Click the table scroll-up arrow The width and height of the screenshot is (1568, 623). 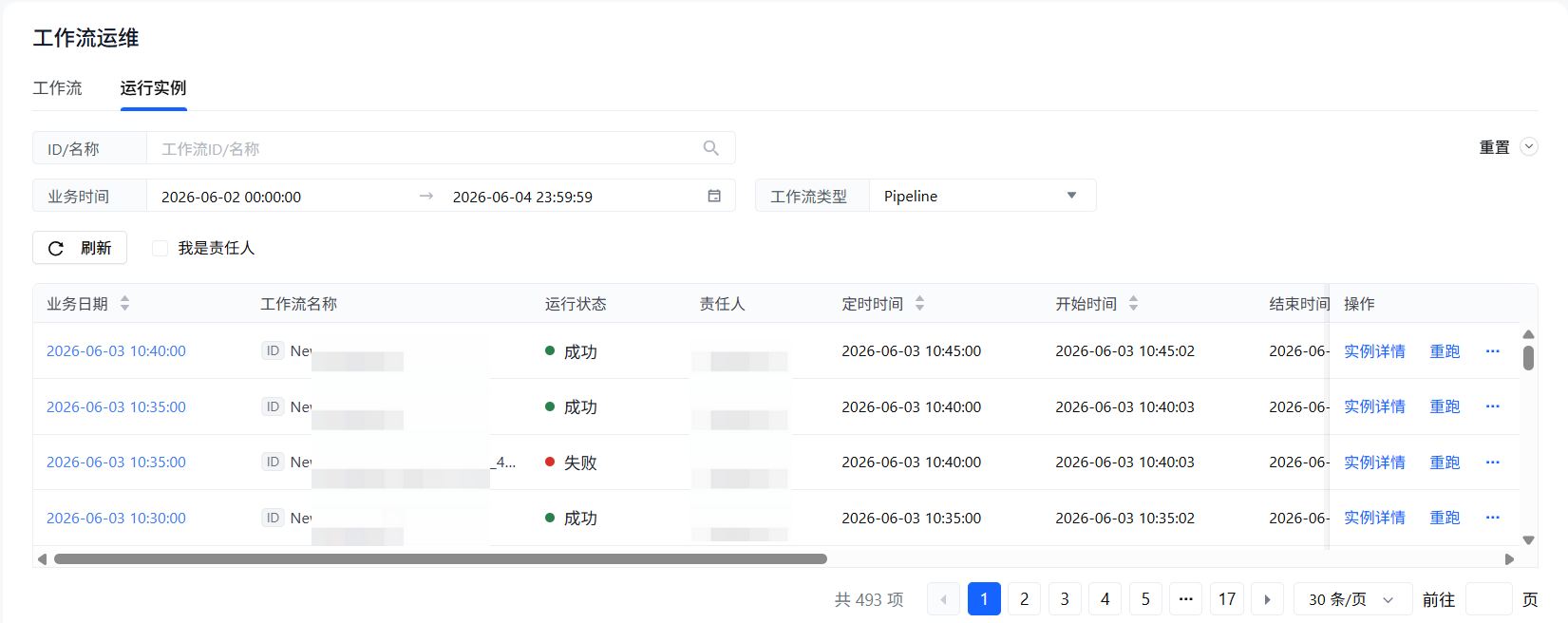point(1528,334)
